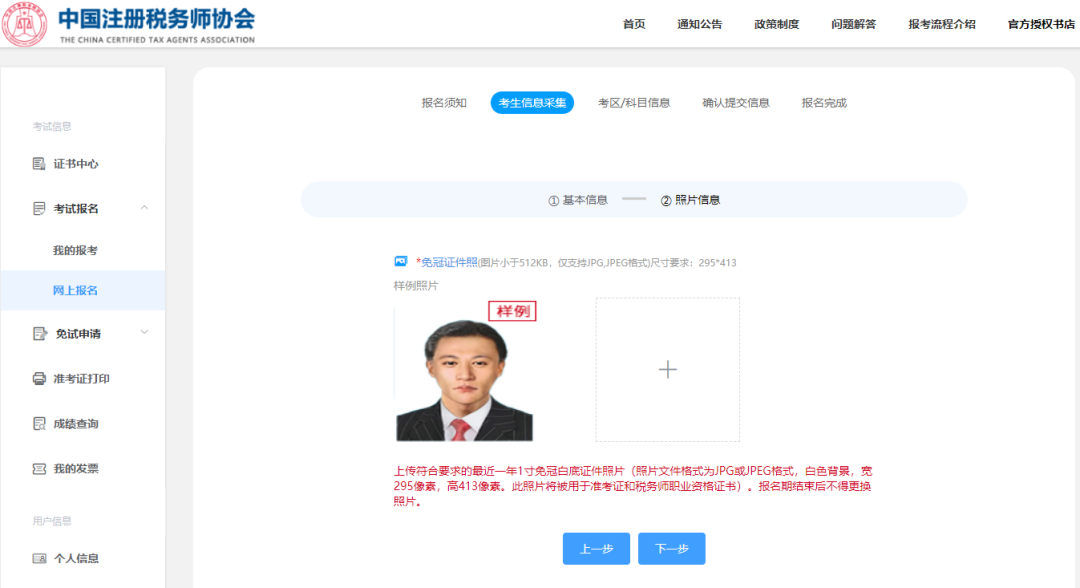Click the 个人信息 ID card icon
This screenshot has width=1080, height=588.
click(x=39, y=558)
